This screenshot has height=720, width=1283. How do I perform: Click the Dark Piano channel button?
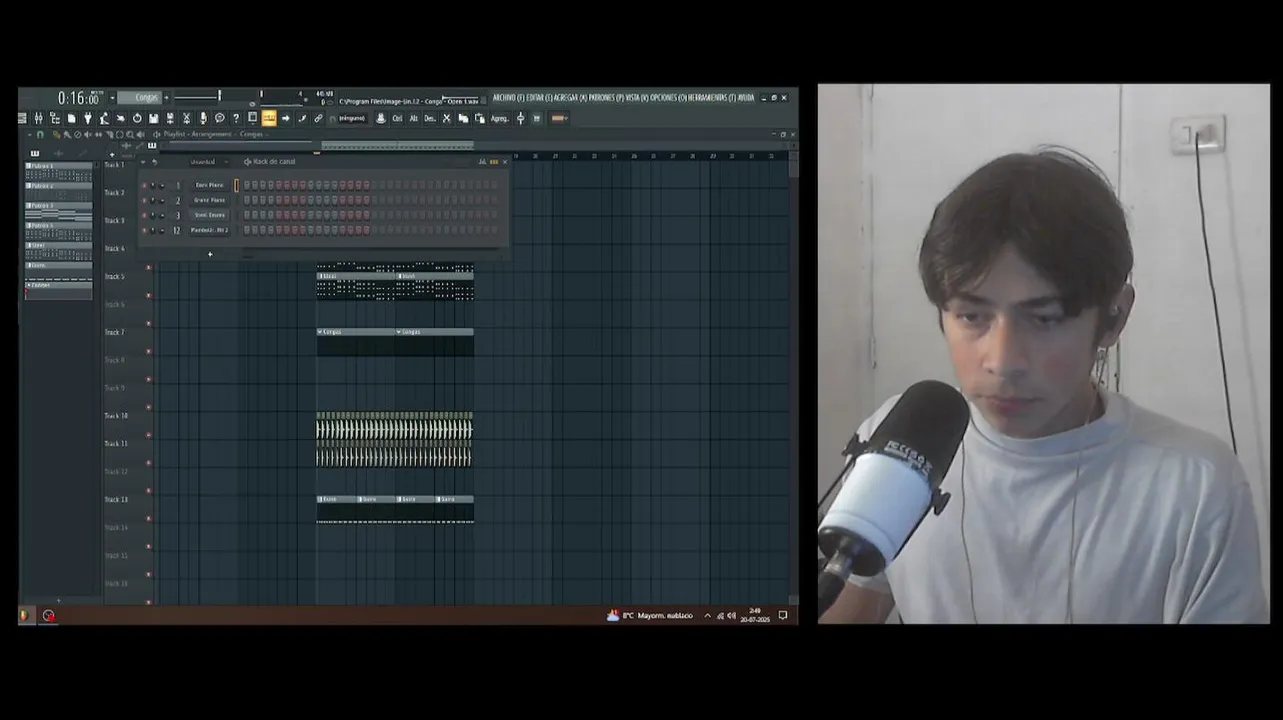[x=210, y=185]
